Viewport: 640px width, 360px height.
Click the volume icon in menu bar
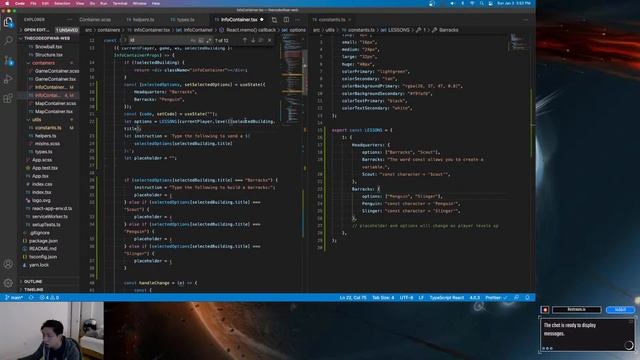coord(452,3)
